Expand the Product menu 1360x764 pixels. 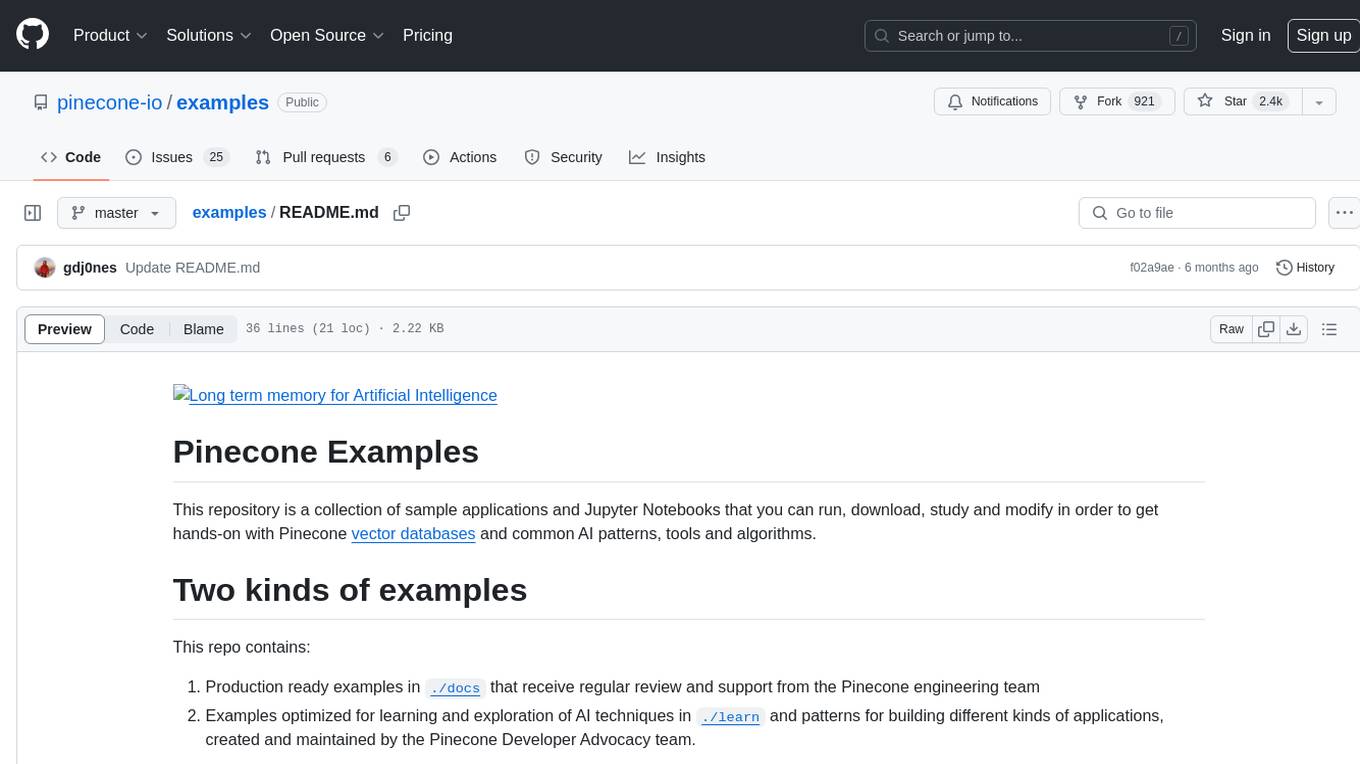click(x=110, y=35)
